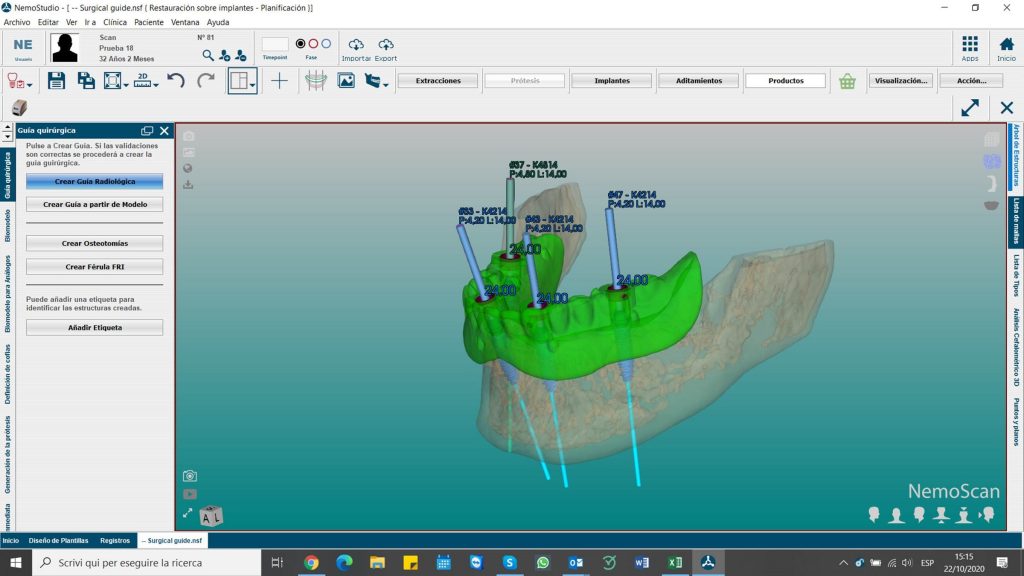The image size is (1024, 576).
Task: Open the patient photo thumbnail
Action: (65, 48)
